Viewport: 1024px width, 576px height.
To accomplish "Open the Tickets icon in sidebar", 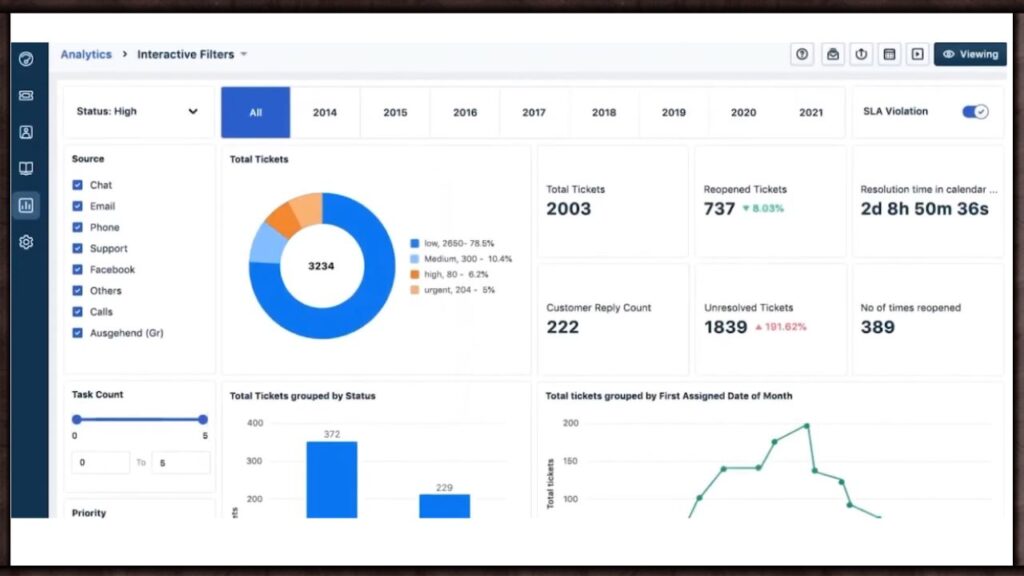I will pyautogui.click(x=26, y=96).
